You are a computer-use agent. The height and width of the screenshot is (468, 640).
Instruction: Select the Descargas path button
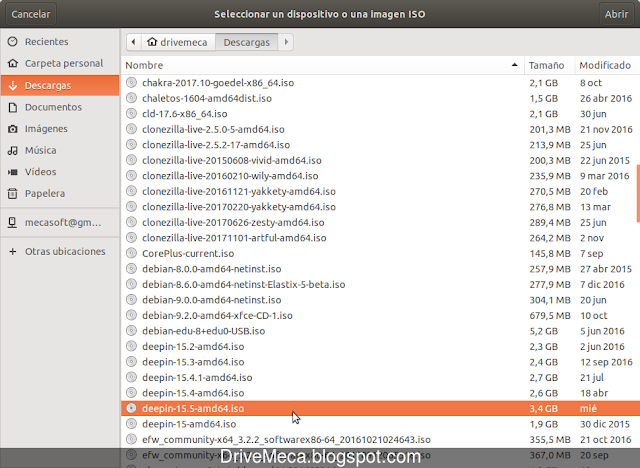[247, 42]
